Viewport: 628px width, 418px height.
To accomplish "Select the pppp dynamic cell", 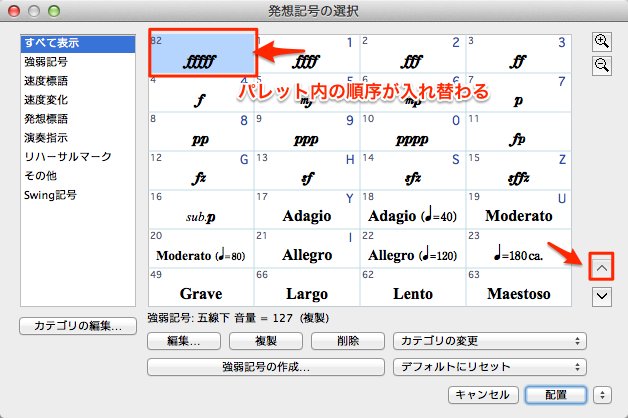I will [x=413, y=131].
